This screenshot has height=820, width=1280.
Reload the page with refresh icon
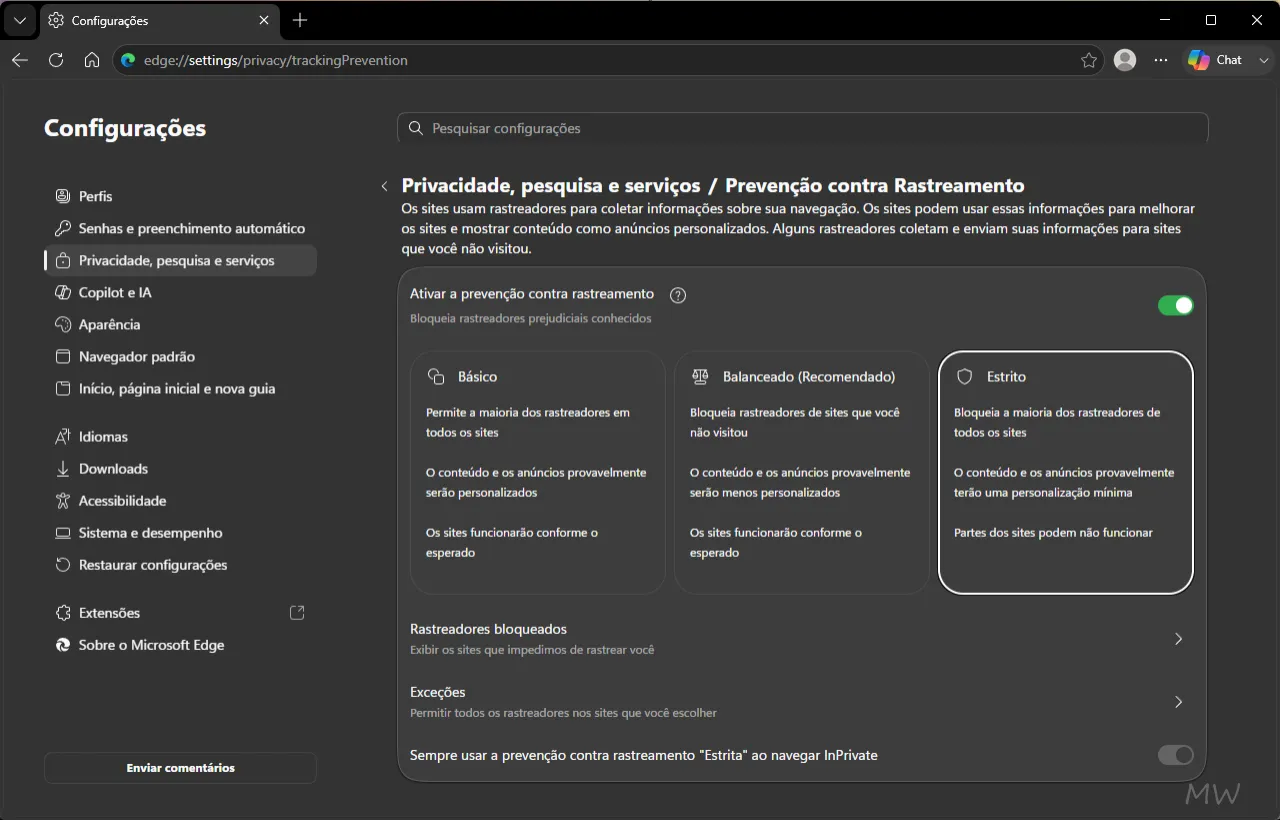point(56,60)
